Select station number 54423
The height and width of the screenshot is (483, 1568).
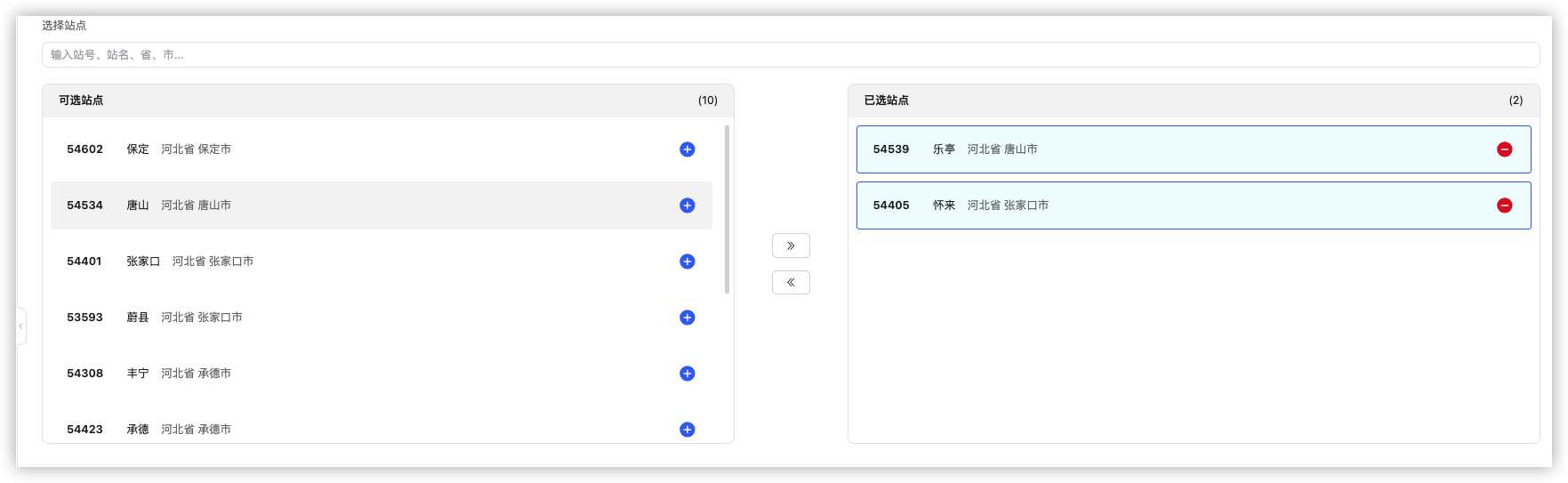(84, 430)
